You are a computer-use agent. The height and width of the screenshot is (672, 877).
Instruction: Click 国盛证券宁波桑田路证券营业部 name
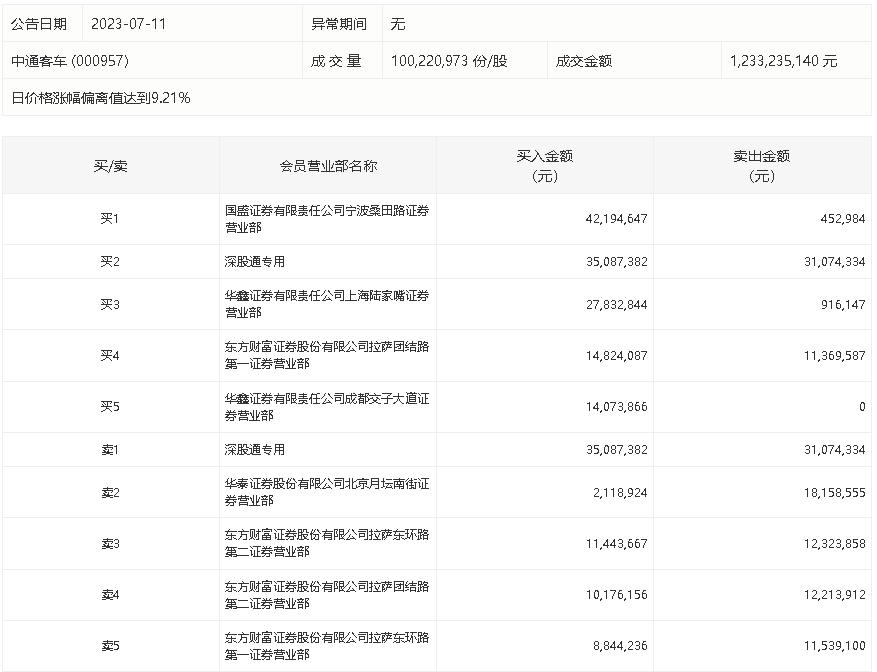[x=327, y=219]
